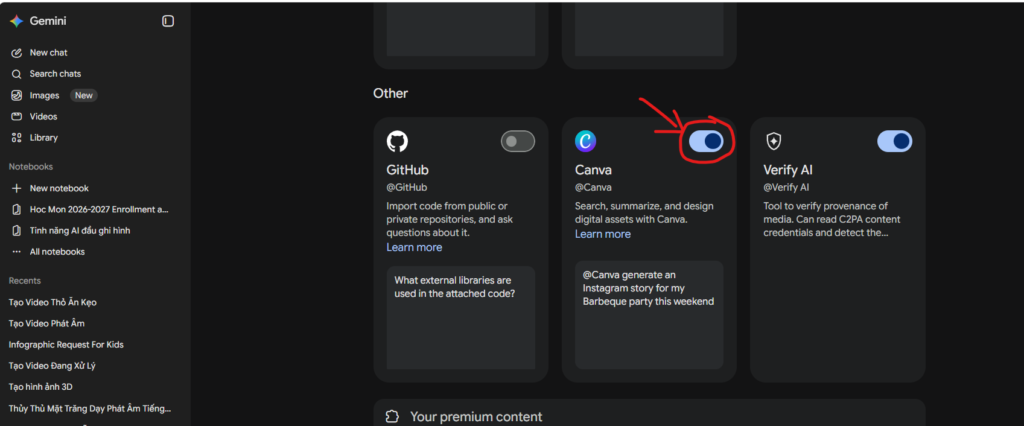
Task: Collapse the sidebar with the panel icon
Action: (x=168, y=21)
